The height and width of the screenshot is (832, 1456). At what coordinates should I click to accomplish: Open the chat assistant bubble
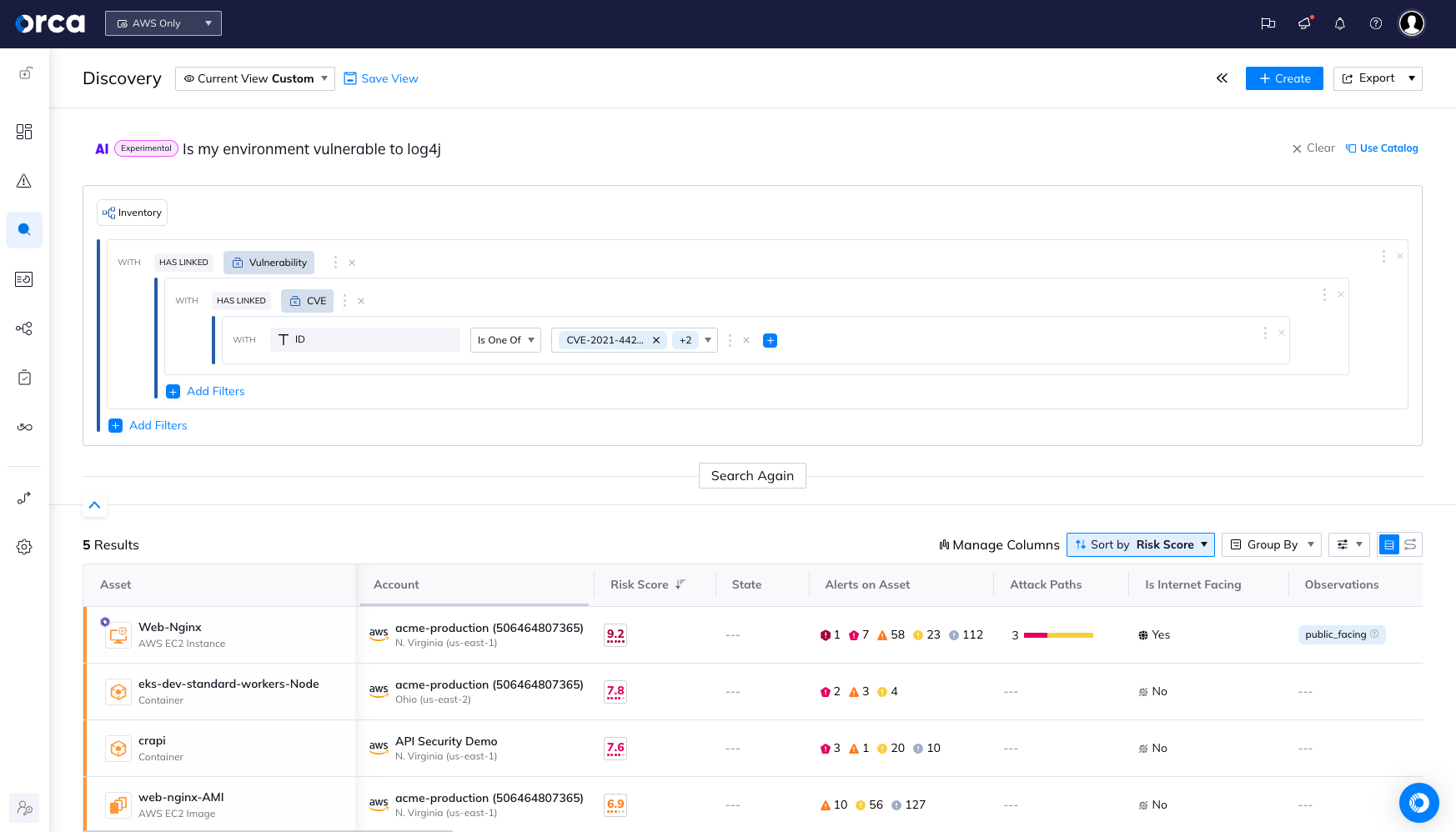point(1418,803)
